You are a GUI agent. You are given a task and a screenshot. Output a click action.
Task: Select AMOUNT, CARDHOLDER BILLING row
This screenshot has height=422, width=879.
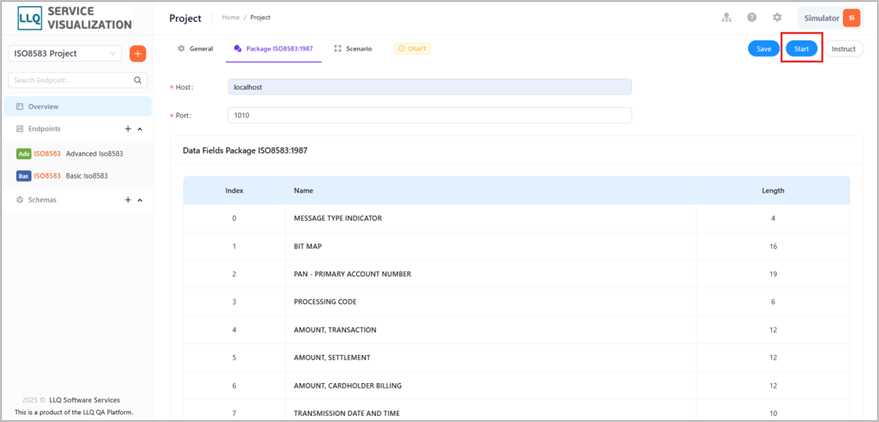516,386
